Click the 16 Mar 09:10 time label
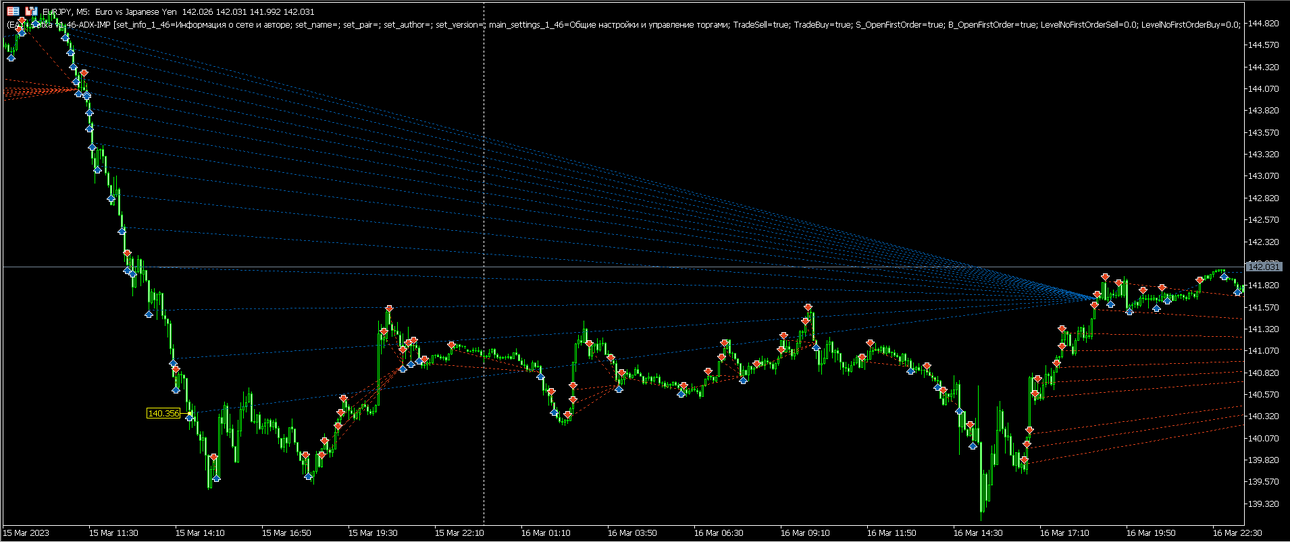The width and height of the screenshot is (1290, 542). click(x=805, y=533)
